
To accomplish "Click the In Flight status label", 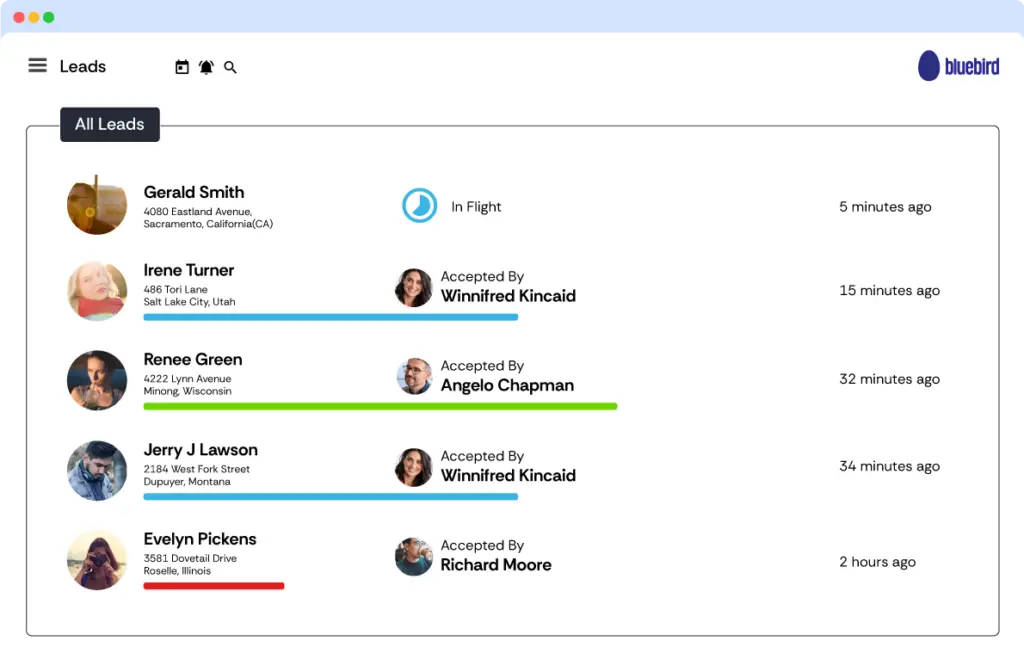I will pos(476,206).
